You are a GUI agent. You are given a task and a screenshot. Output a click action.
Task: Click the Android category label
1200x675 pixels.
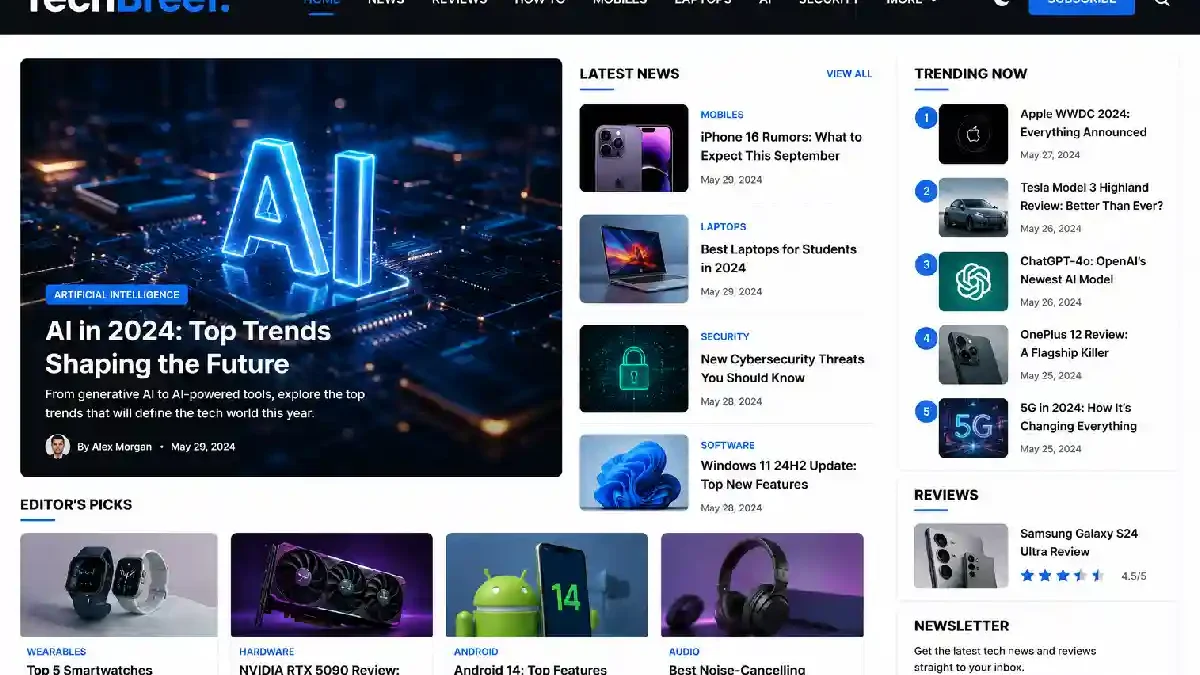pyautogui.click(x=476, y=652)
